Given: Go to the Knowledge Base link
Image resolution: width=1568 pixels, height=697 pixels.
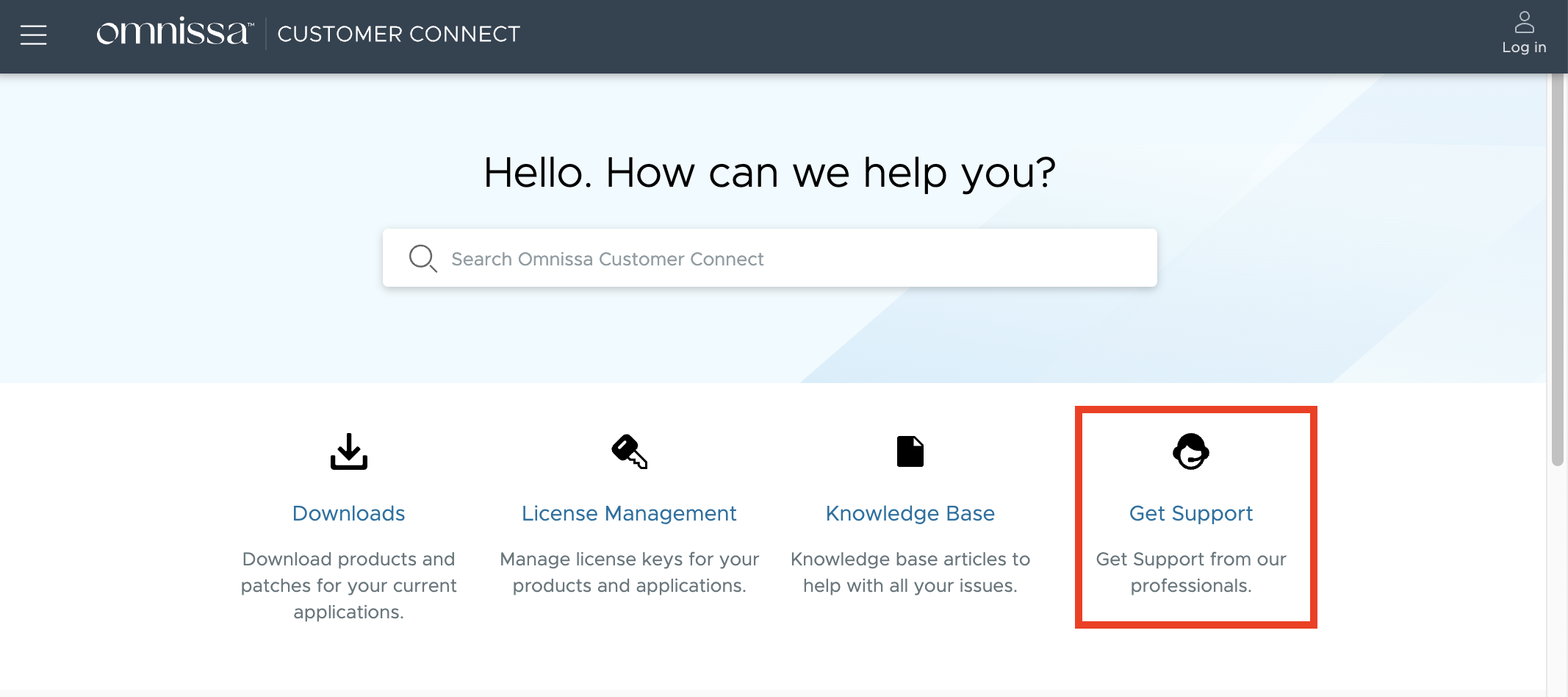Looking at the screenshot, I should (910, 513).
